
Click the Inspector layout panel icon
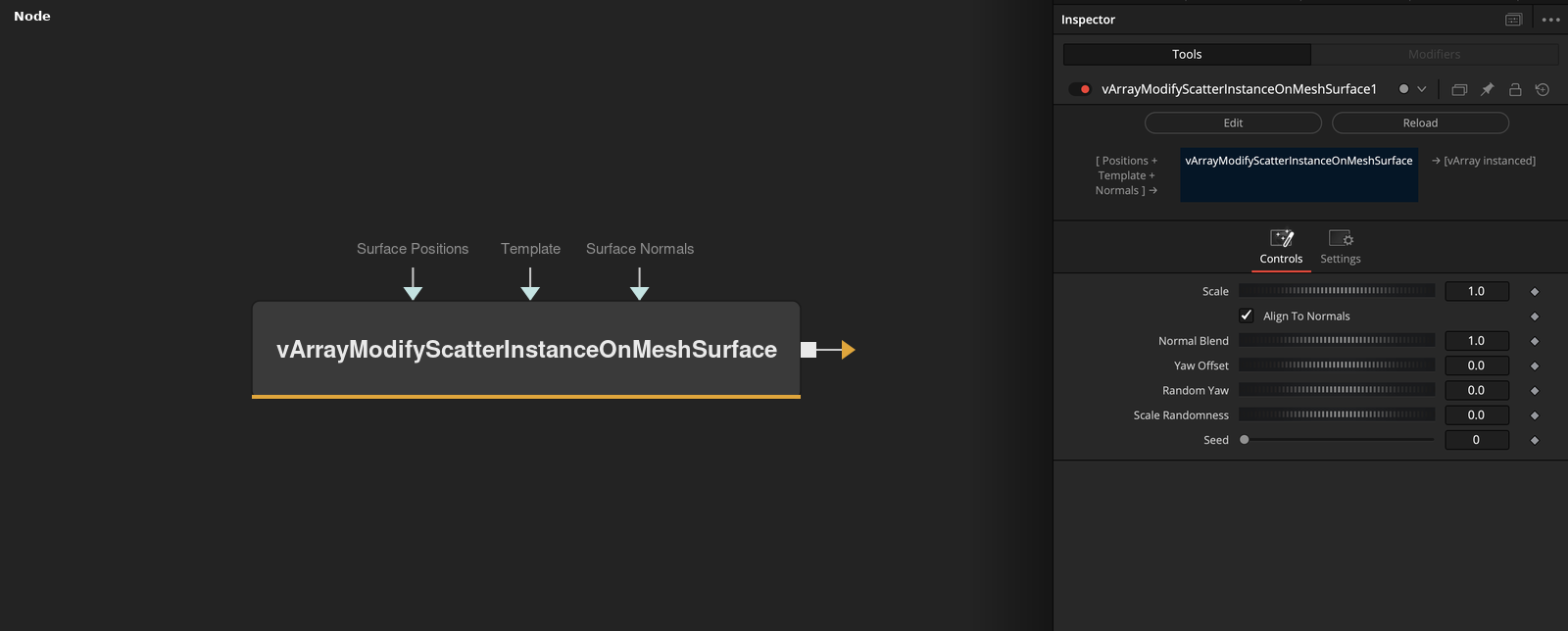click(x=1513, y=20)
